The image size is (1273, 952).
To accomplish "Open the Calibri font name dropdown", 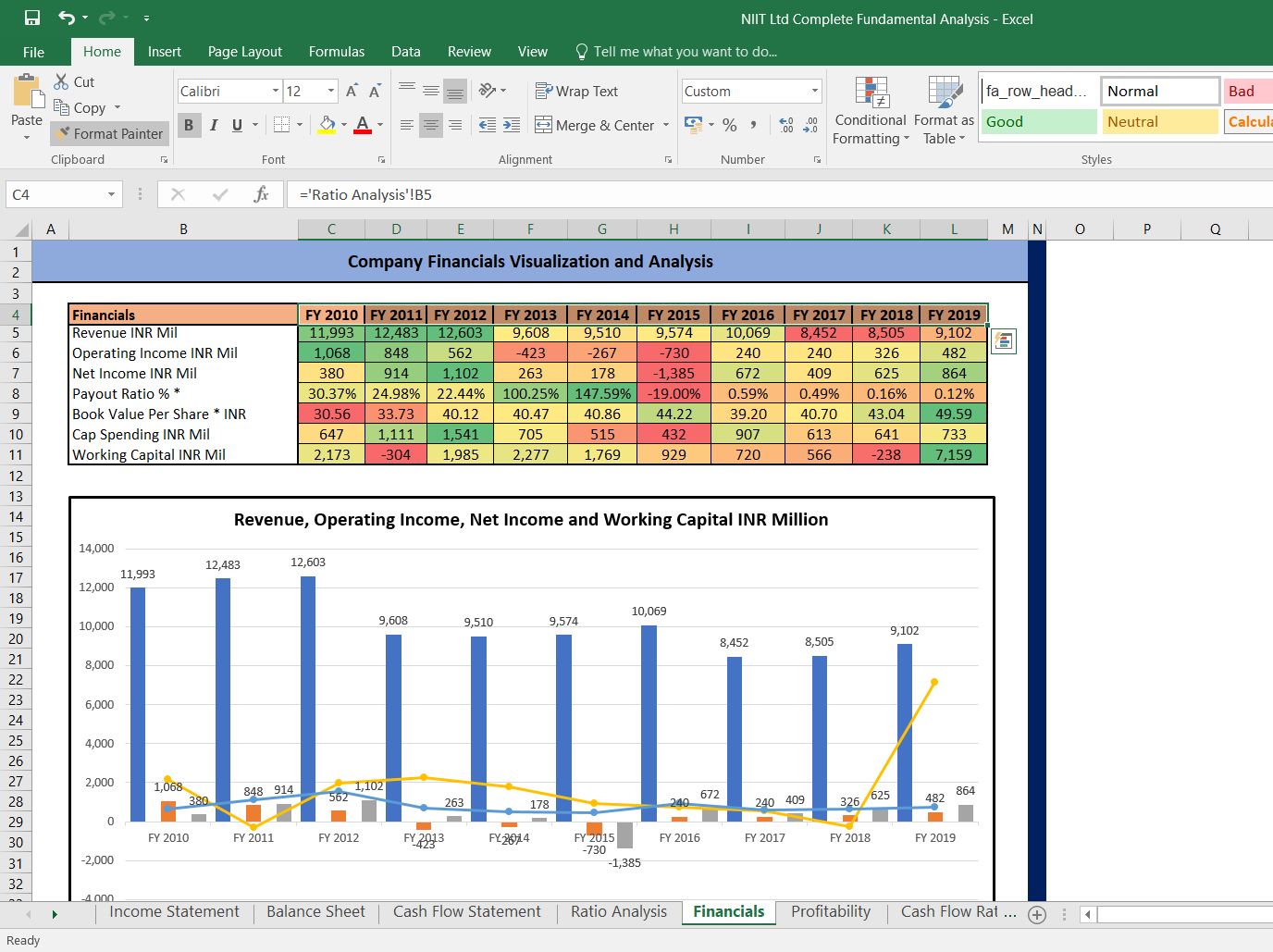I will pyautogui.click(x=276, y=91).
